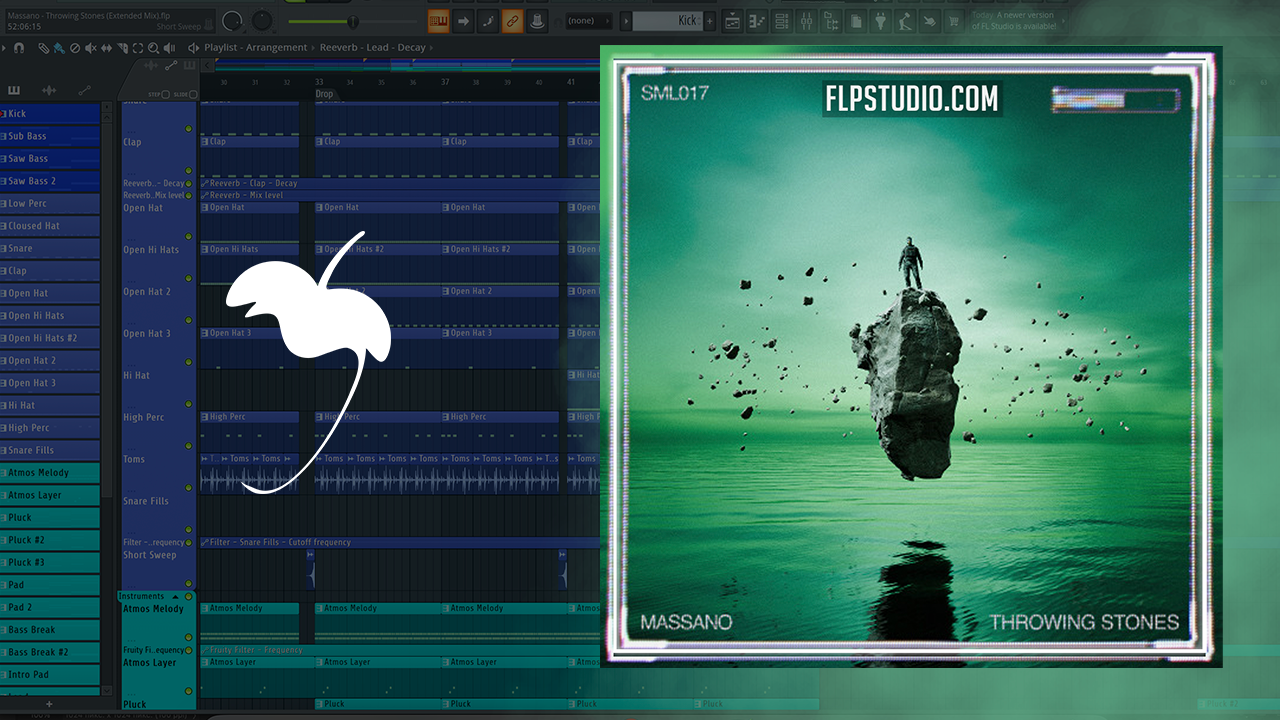Viewport: 1280px width, 720px height.
Task: Click the newer version available notice
Action: click(x=1013, y=21)
